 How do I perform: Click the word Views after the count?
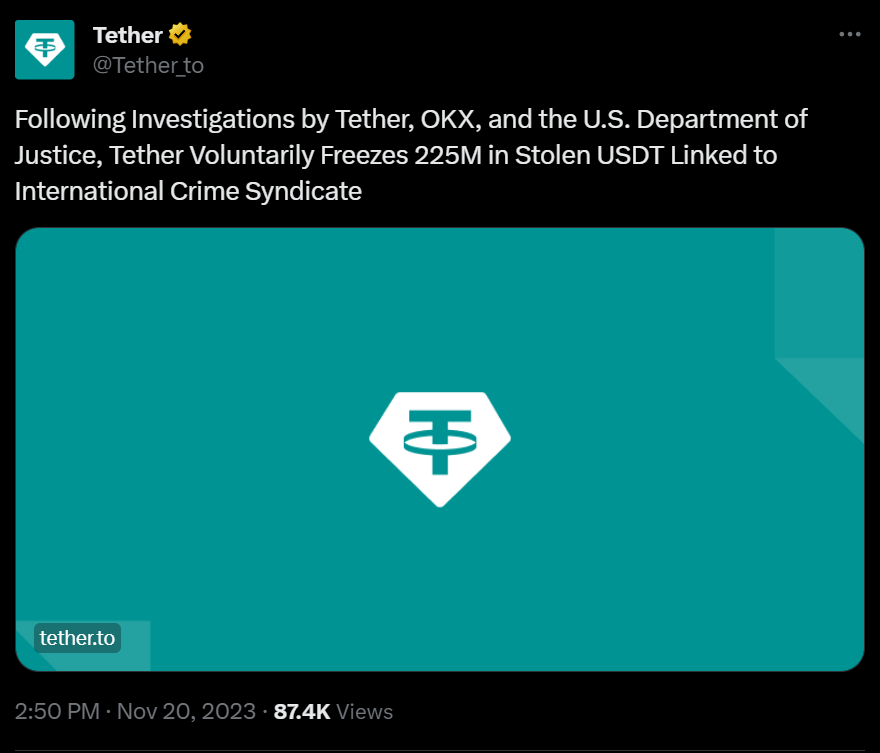click(x=365, y=712)
